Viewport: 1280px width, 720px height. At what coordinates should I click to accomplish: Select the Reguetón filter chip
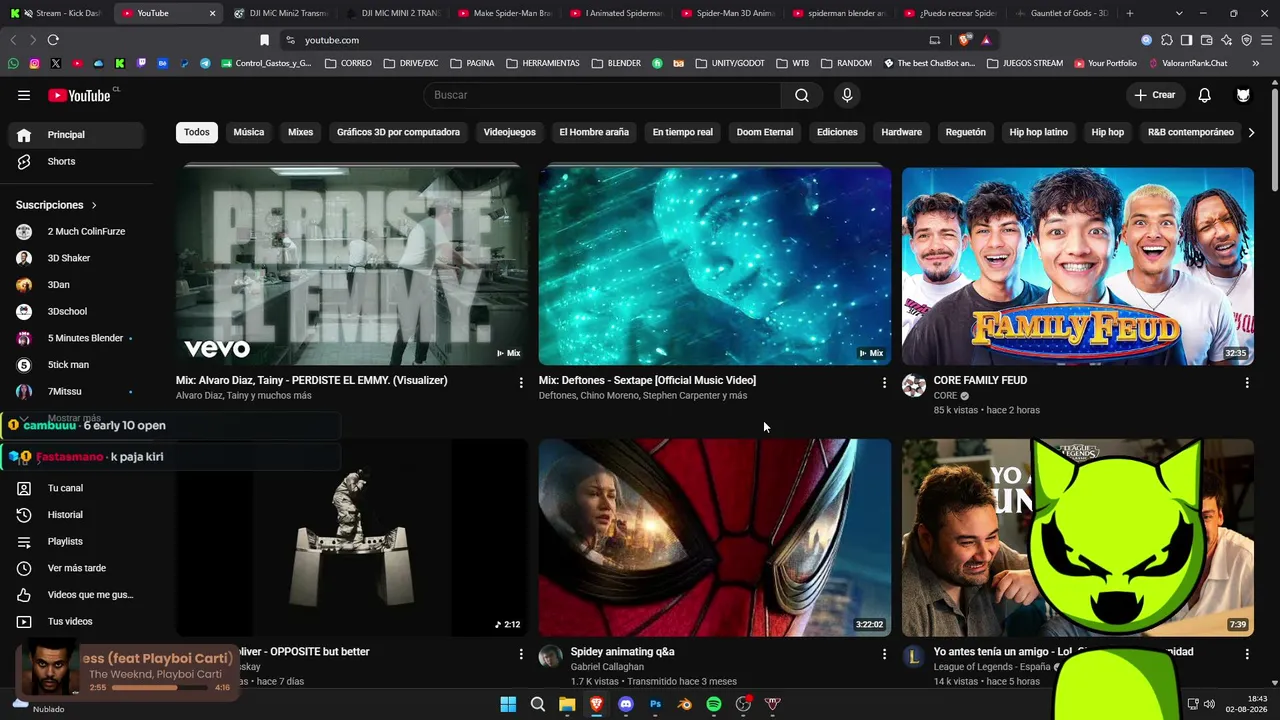pyautogui.click(x=966, y=132)
